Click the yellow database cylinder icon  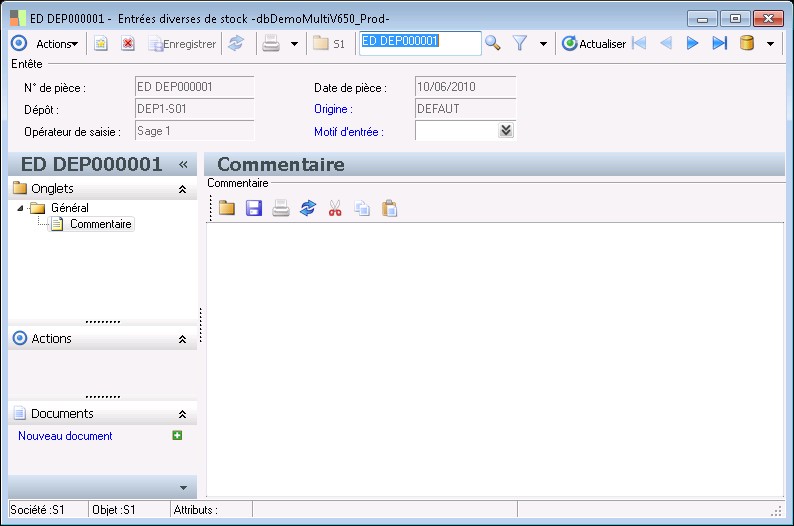(x=747, y=44)
